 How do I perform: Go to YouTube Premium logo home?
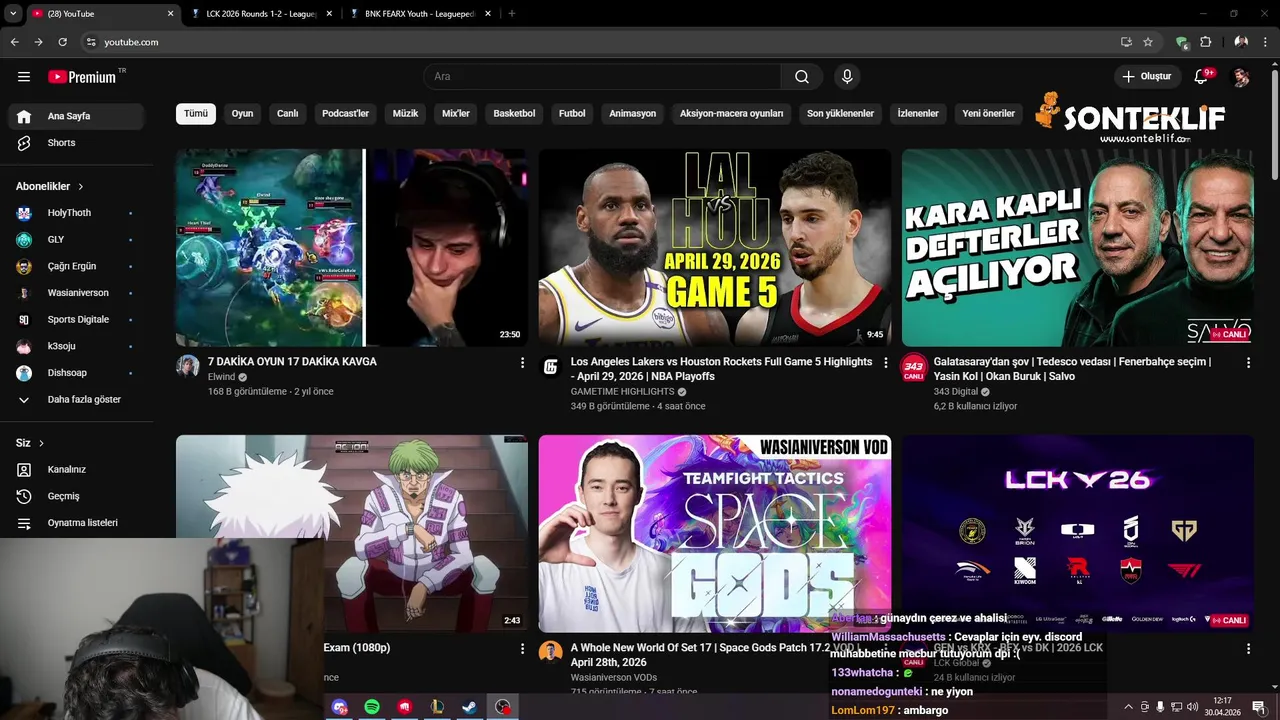click(x=82, y=77)
